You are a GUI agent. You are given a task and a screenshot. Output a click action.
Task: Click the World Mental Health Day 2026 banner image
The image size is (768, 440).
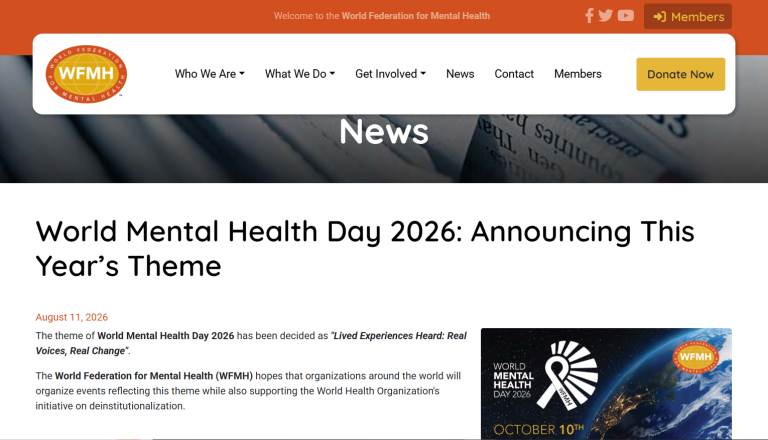point(606,384)
